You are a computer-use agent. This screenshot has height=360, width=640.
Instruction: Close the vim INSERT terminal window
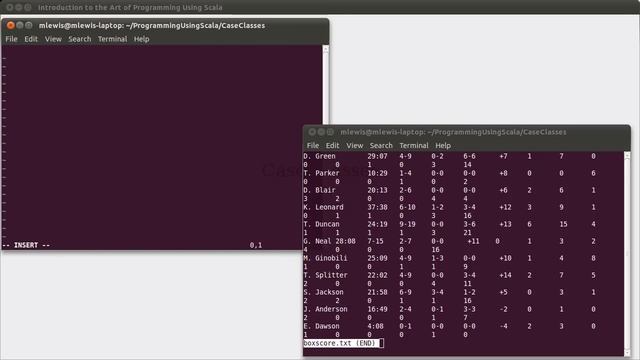(x=11, y=25)
